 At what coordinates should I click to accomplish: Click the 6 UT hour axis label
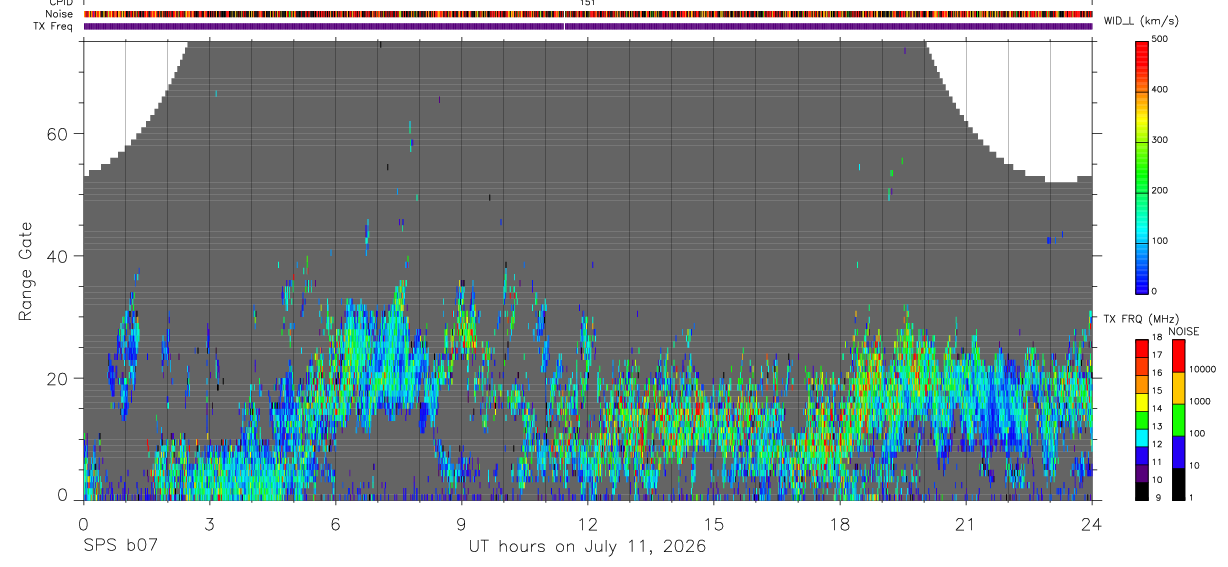[335, 523]
